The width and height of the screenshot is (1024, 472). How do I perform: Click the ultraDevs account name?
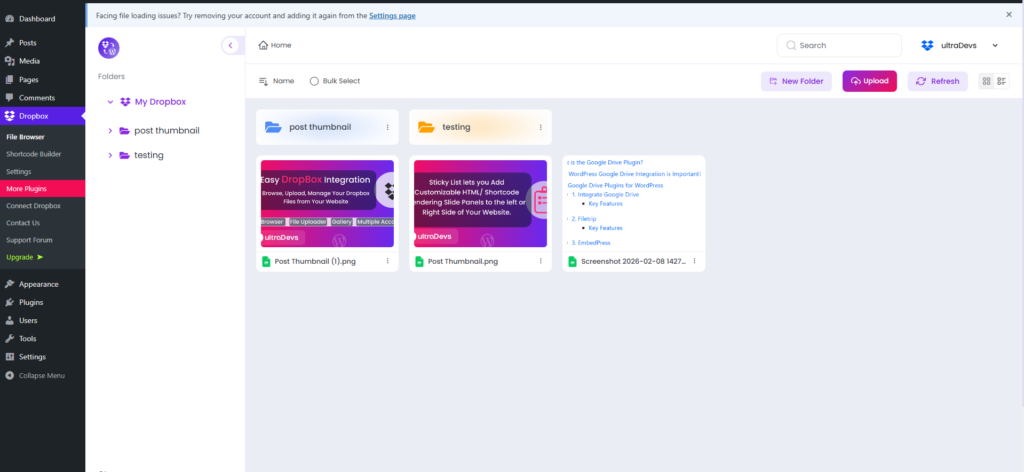[x=958, y=46]
